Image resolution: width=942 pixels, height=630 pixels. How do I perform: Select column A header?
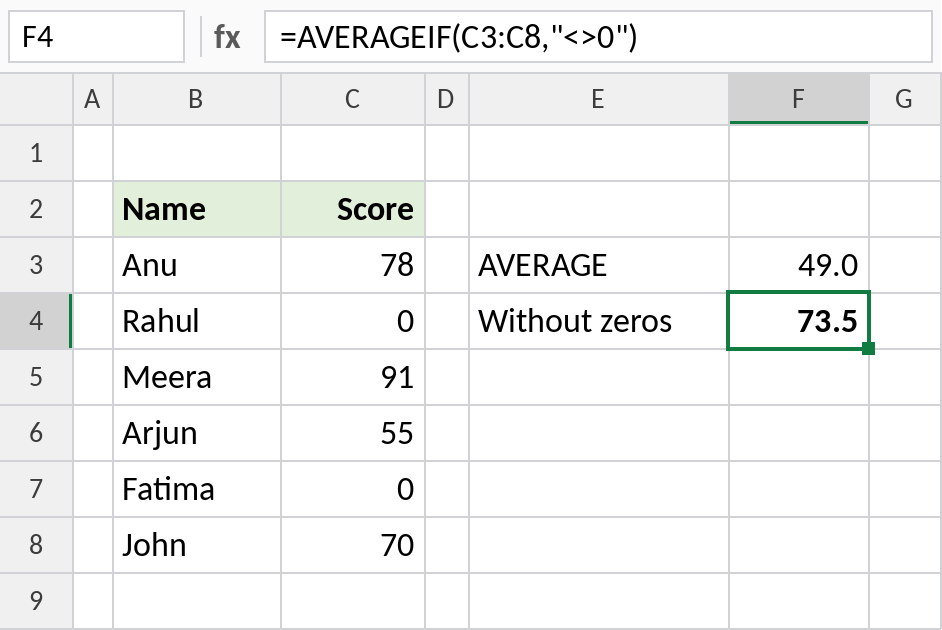tap(93, 99)
